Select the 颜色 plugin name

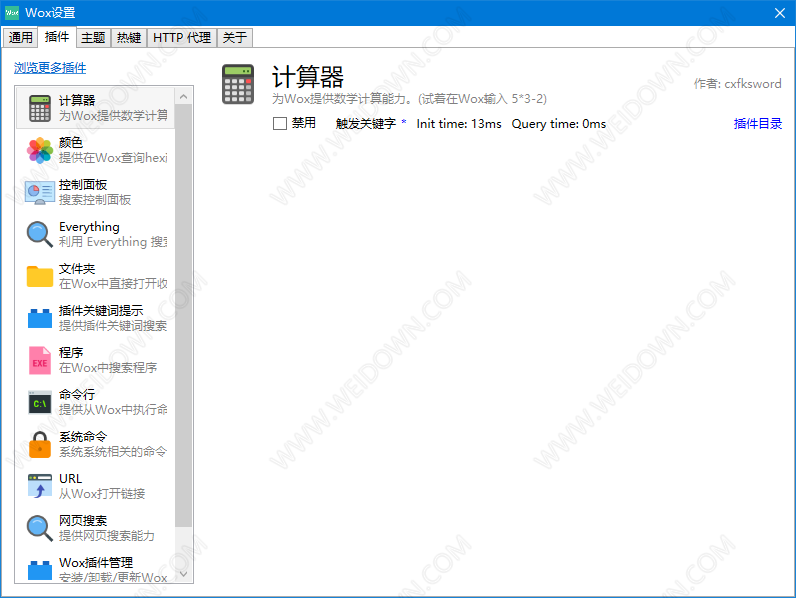[71, 143]
